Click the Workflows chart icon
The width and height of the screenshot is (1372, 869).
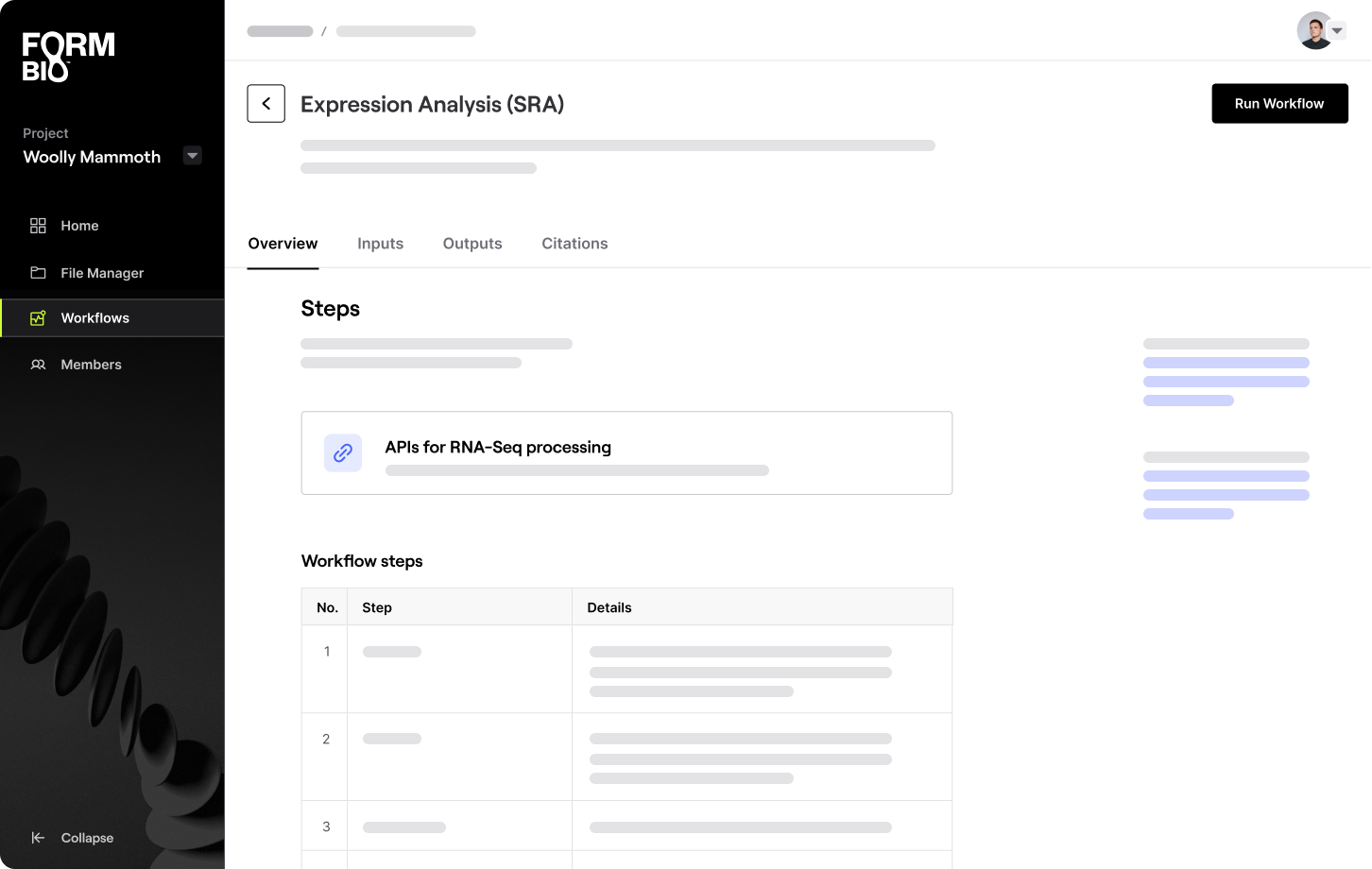tap(38, 318)
